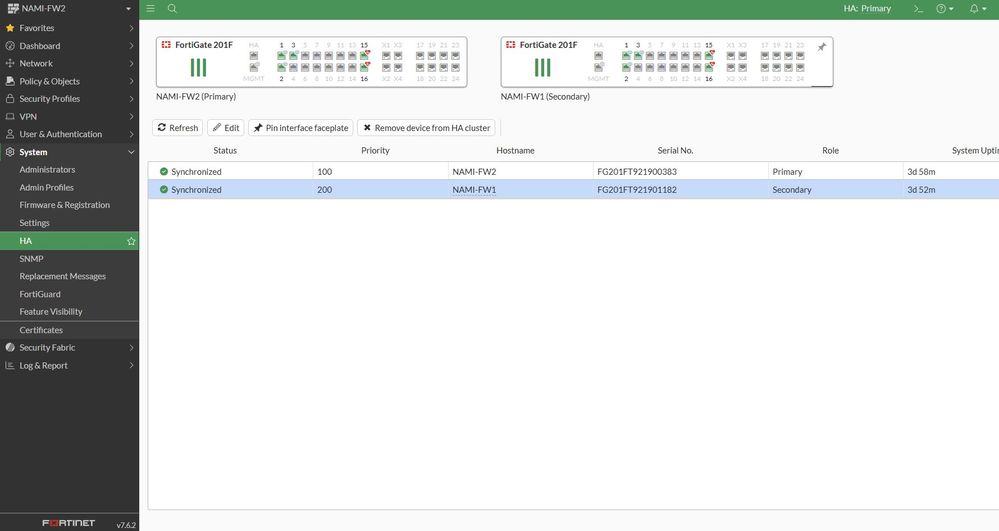Image resolution: width=999 pixels, height=531 pixels.
Task: Click the FortiGate 201F logo on primary faceplate
Action: 166,45
